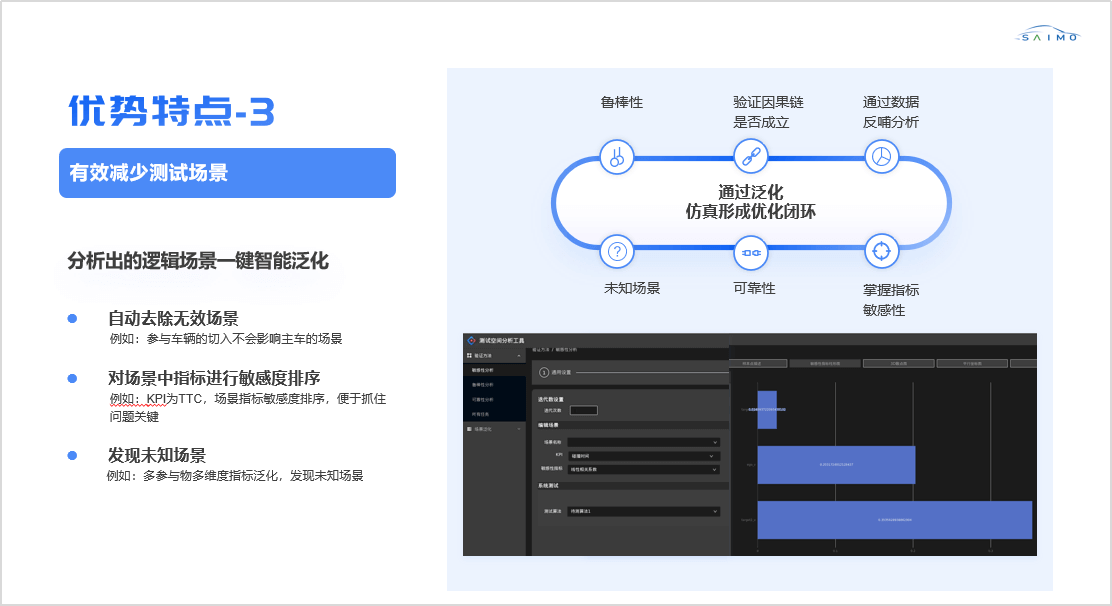Switch to the 3D散点图 chart tab
1112x606 pixels.
(897, 363)
